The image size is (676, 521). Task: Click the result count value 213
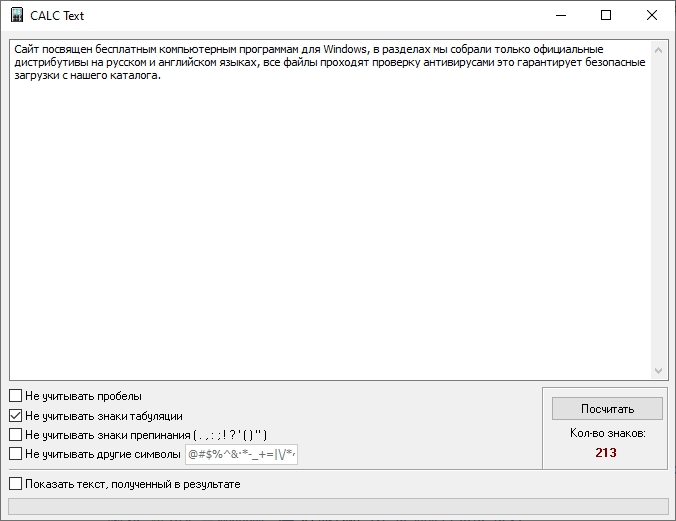(x=606, y=452)
